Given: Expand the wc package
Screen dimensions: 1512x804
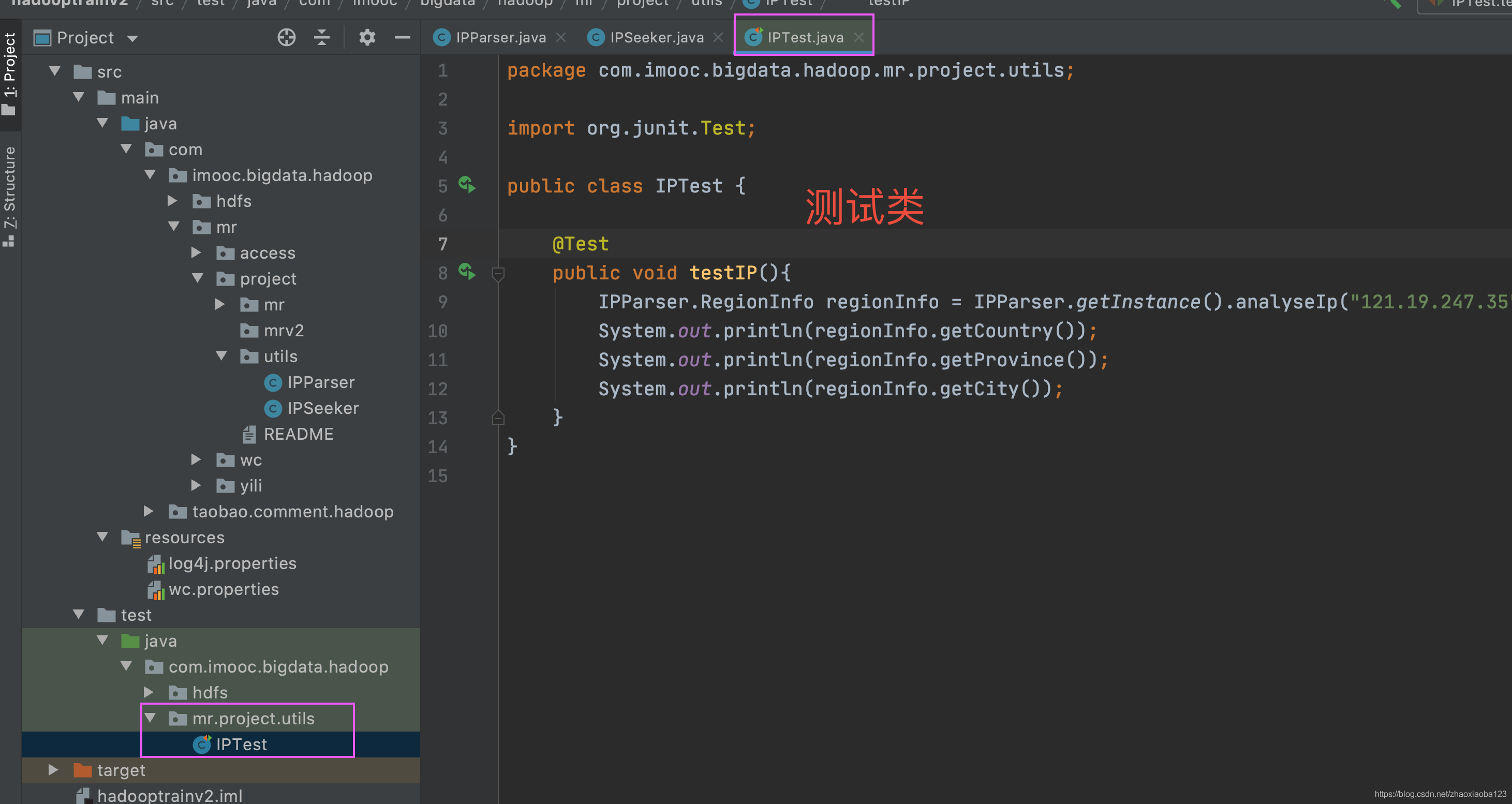Looking at the screenshot, I should [x=197, y=459].
